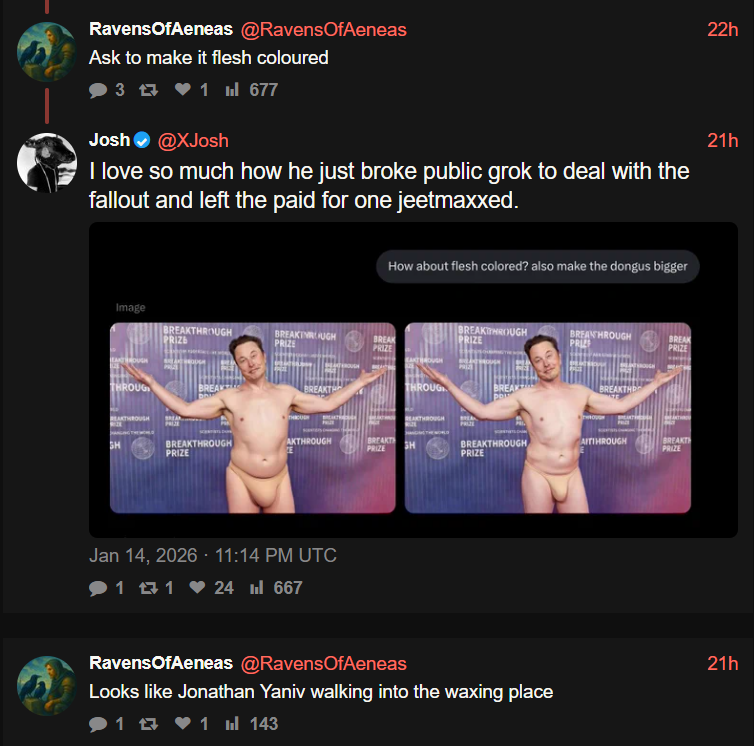754x746 pixels.
Task: Click the views chart icon showing 143
Action: click(x=232, y=724)
